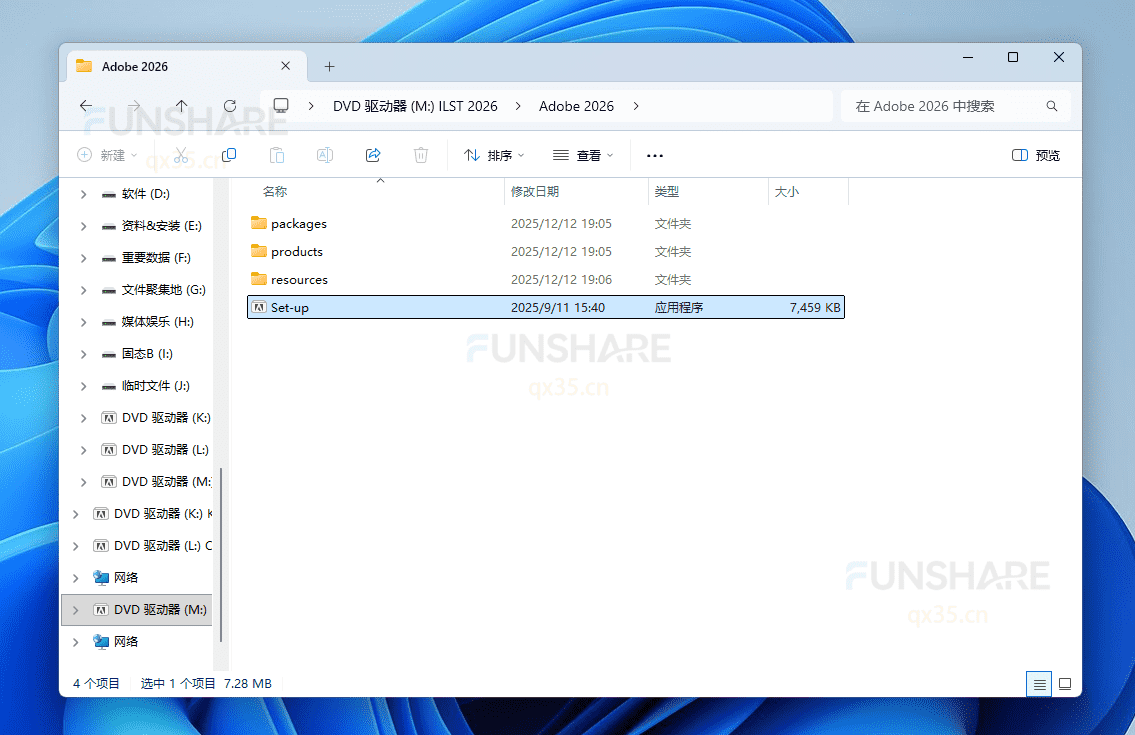Screen dimensions: 1135x735
Task: Open the 新建 dropdown
Action: (x=107, y=155)
